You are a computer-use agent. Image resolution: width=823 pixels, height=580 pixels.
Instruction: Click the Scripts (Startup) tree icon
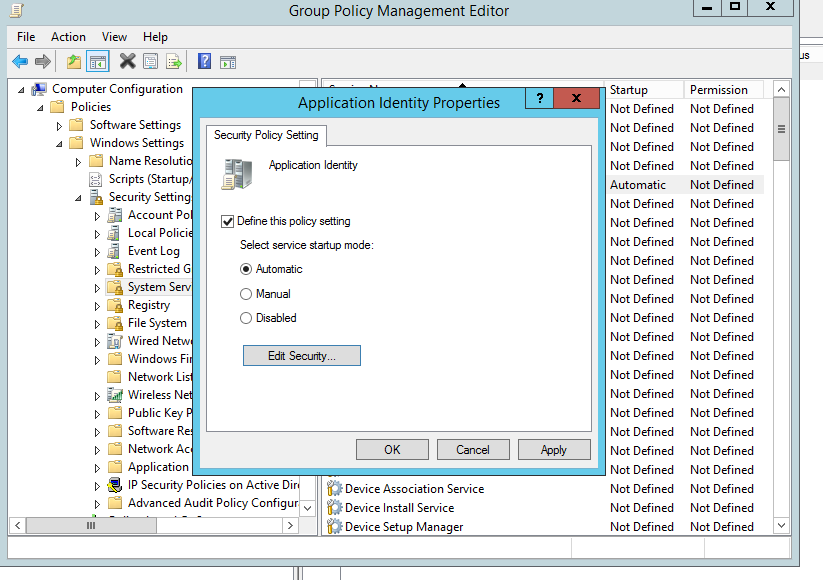(96, 180)
